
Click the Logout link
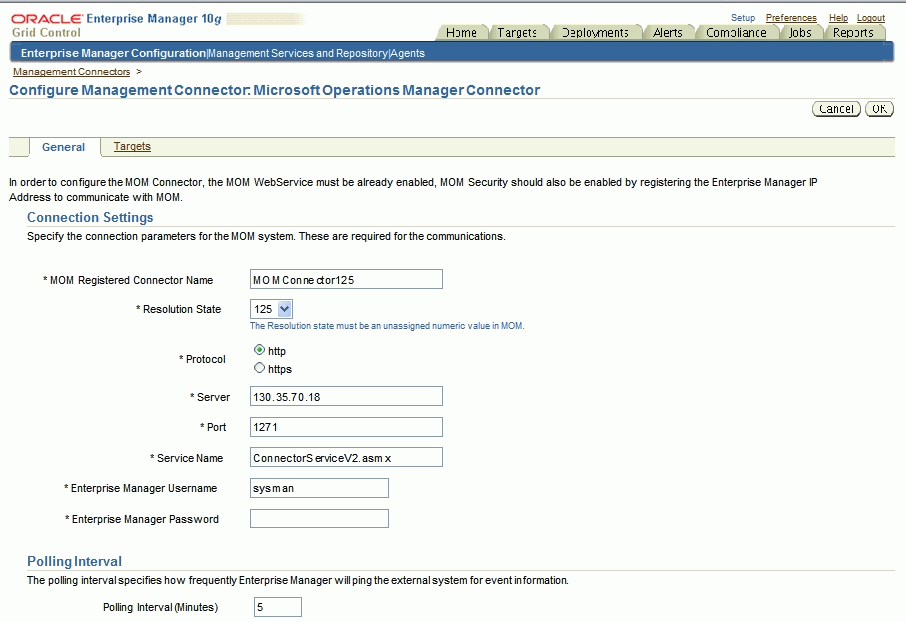(870, 18)
